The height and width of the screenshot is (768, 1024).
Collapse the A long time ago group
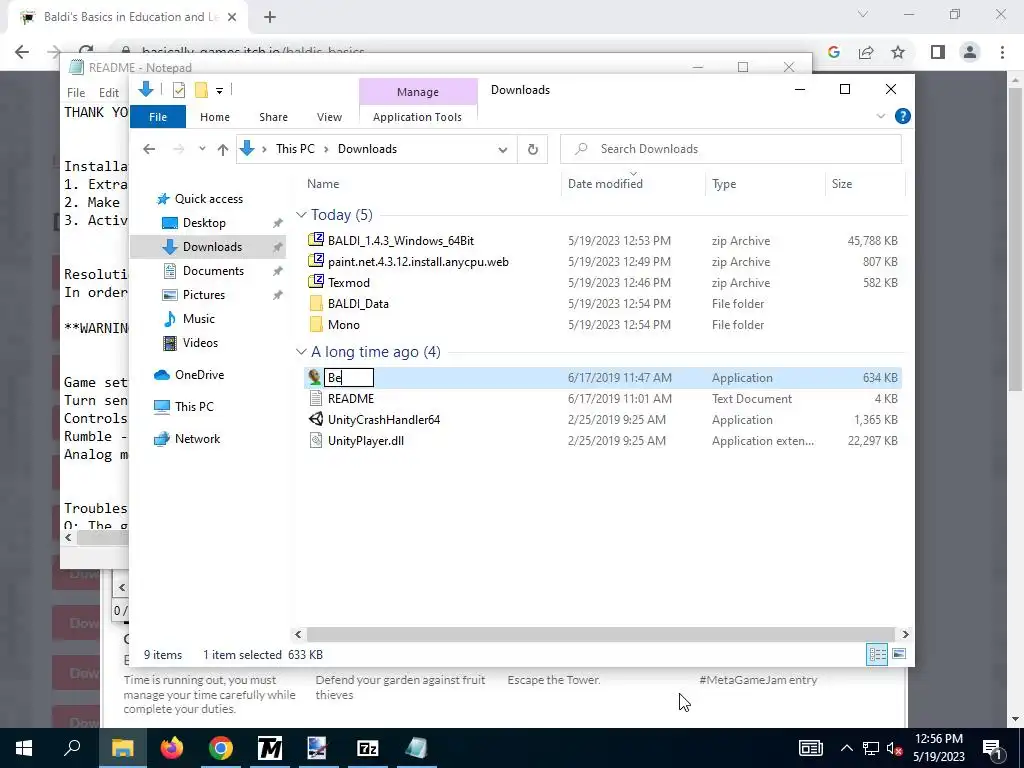point(301,352)
